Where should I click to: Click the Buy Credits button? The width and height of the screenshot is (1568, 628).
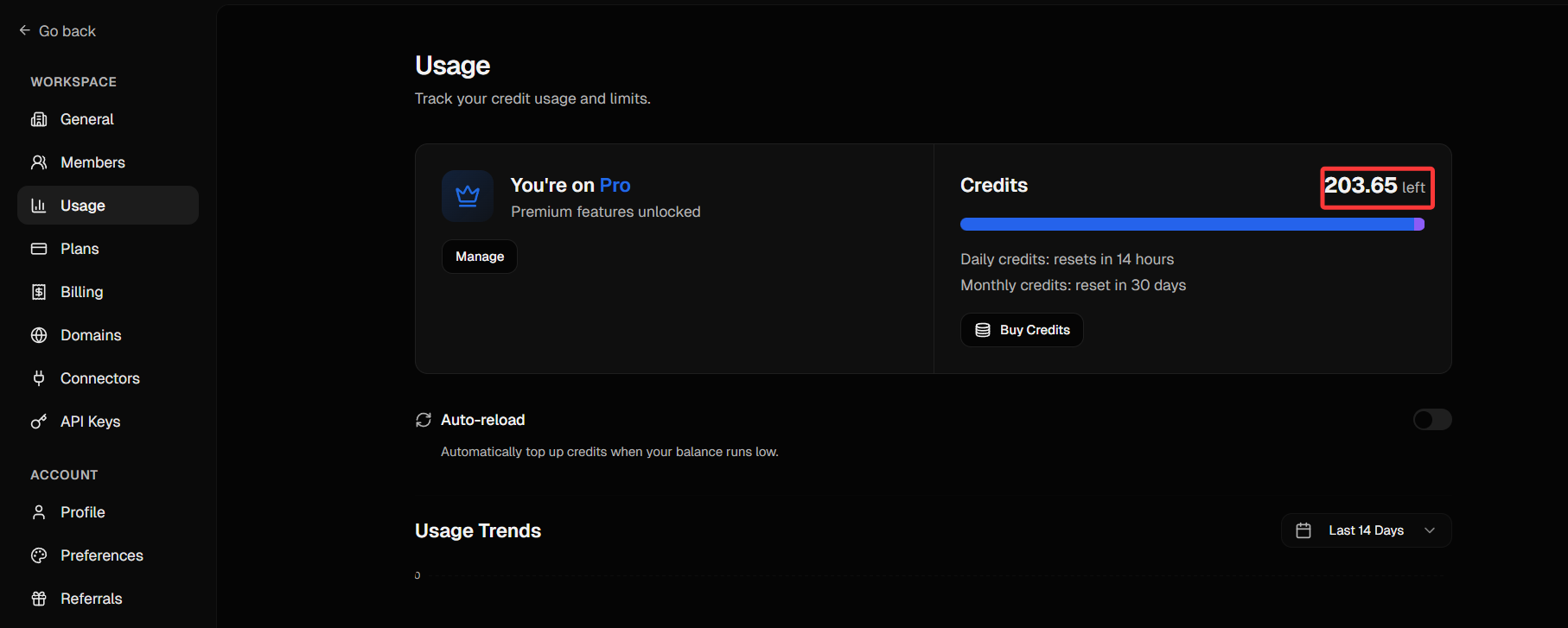click(x=1022, y=330)
